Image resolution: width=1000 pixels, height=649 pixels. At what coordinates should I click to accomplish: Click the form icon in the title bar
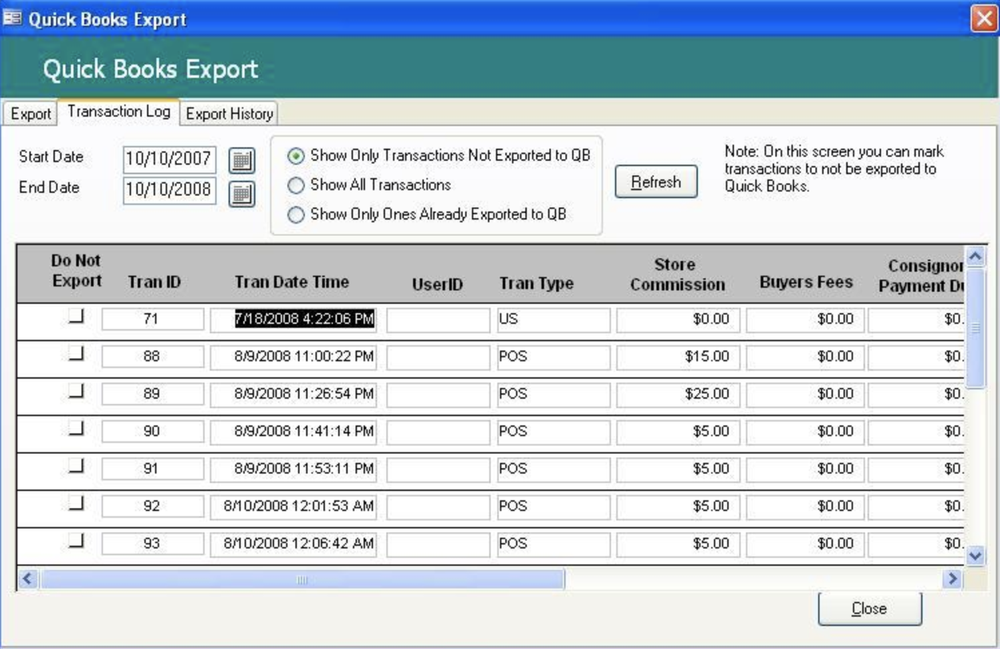12,18
